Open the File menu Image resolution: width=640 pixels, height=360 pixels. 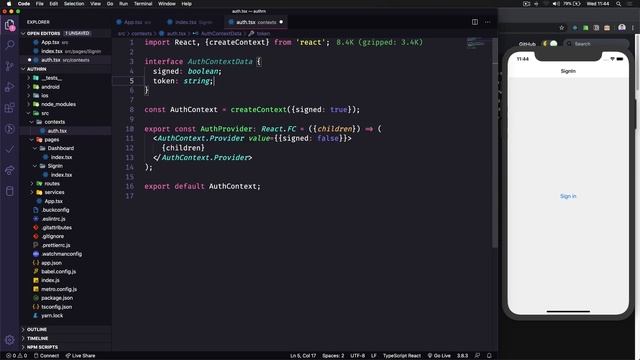pos(40,4)
